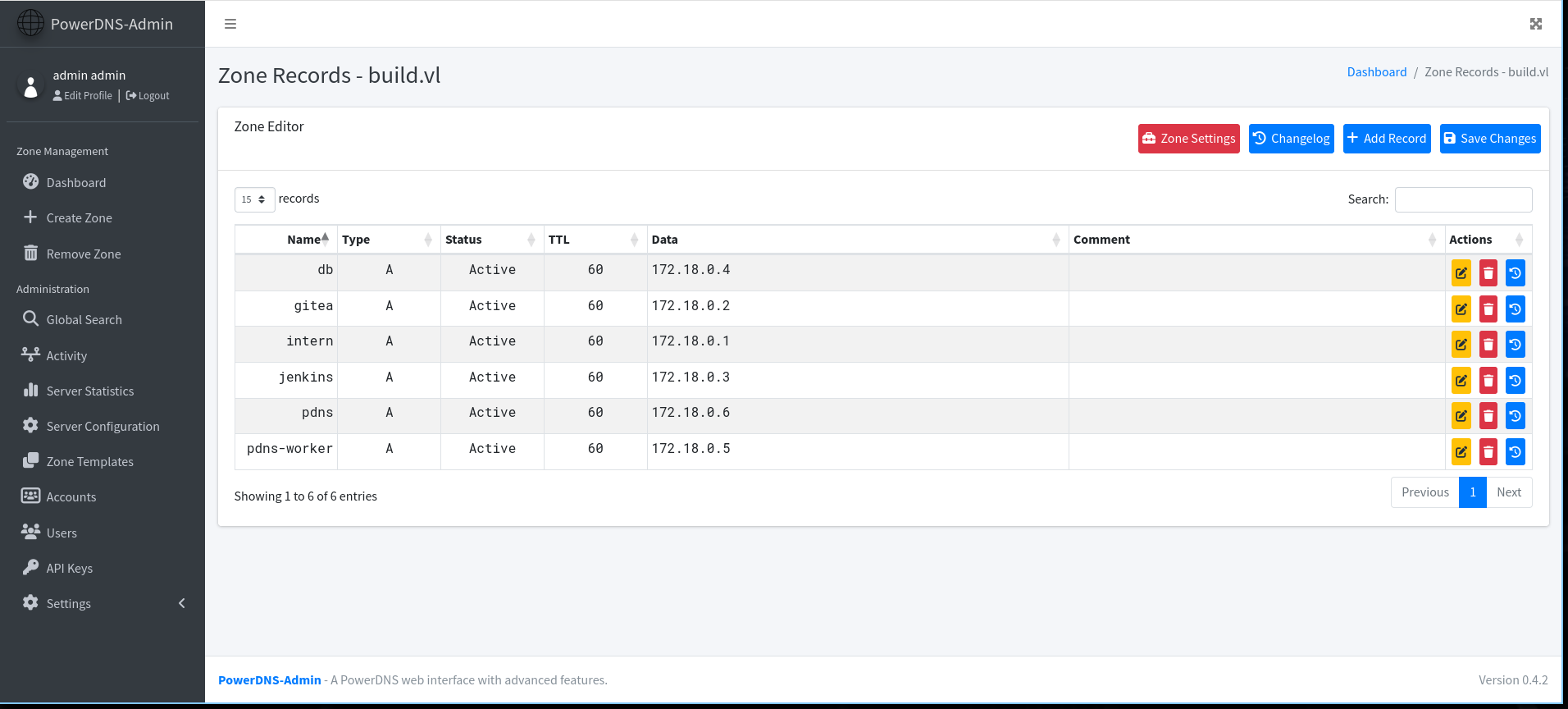View changelog for pdns-worker record
Viewport: 1568px width, 709px height.
pyautogui.click(x=1516, y=452)
